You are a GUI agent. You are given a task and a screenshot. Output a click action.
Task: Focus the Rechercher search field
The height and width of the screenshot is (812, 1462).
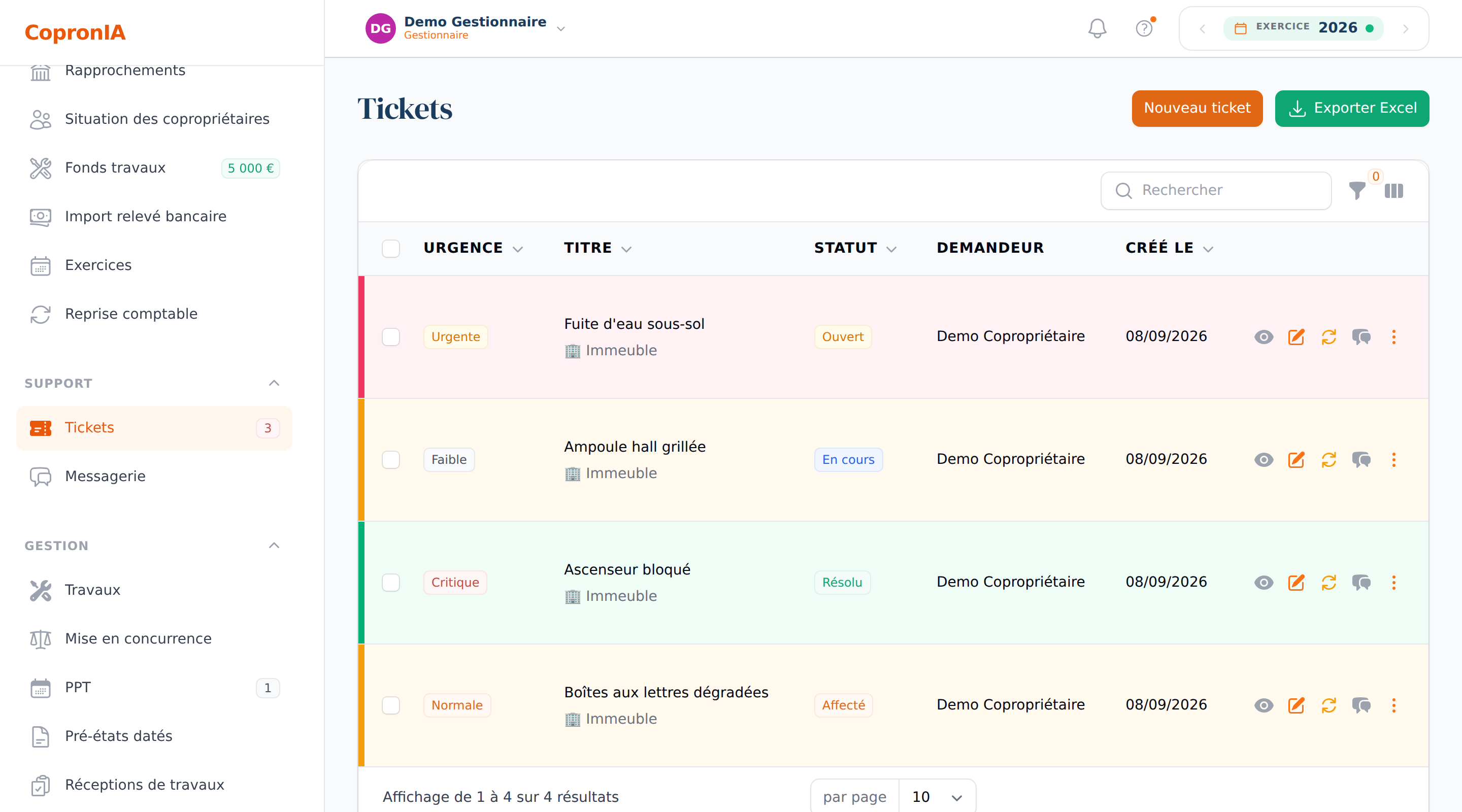[x=1216, y=191]
